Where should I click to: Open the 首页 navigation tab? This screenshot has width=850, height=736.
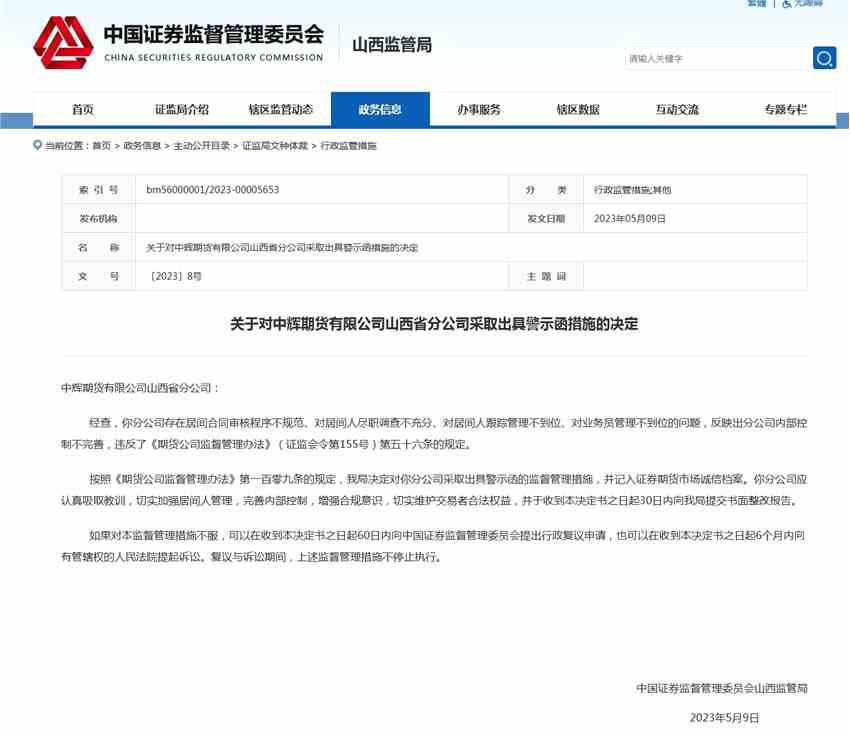[82, 109]
